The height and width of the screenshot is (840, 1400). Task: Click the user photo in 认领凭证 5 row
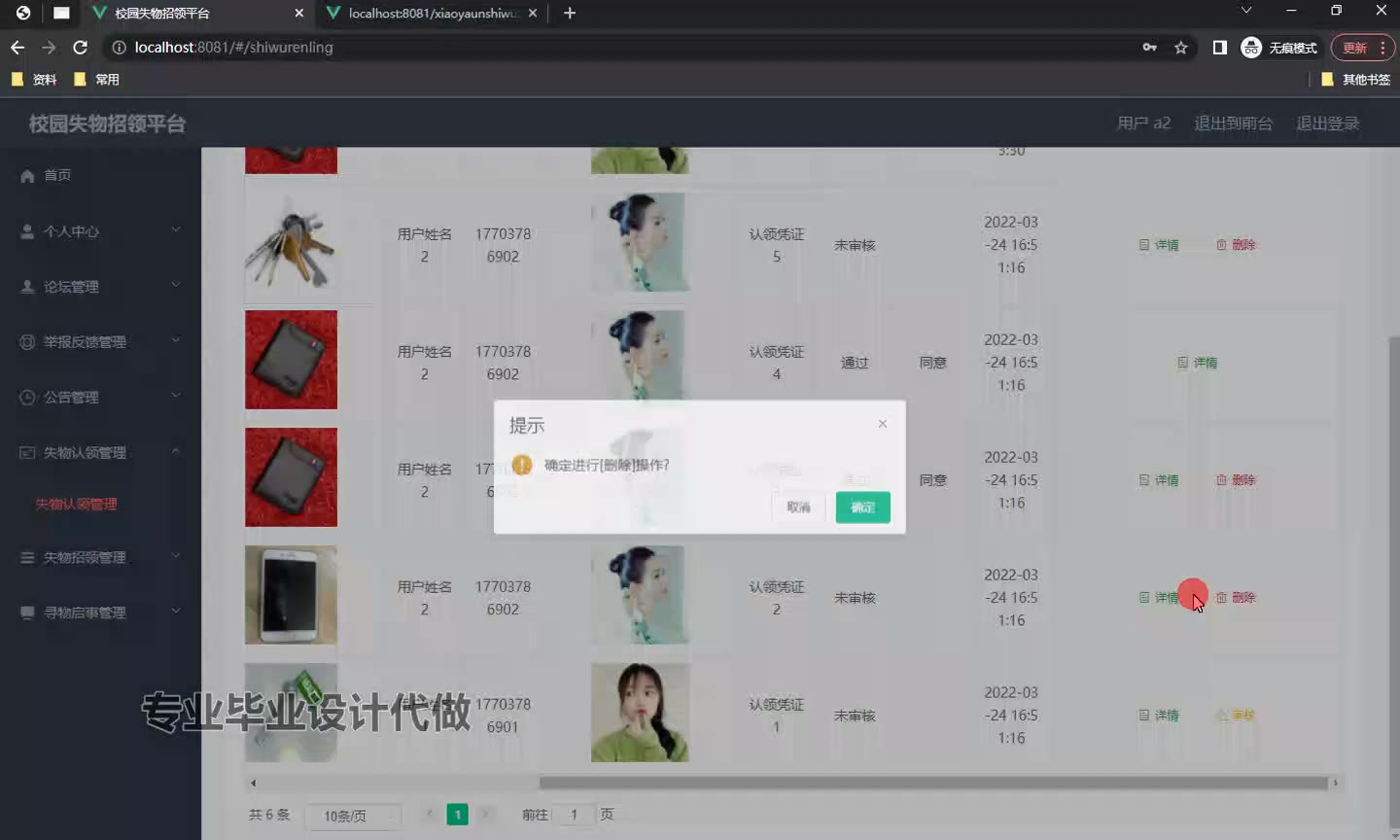point(640,242)
